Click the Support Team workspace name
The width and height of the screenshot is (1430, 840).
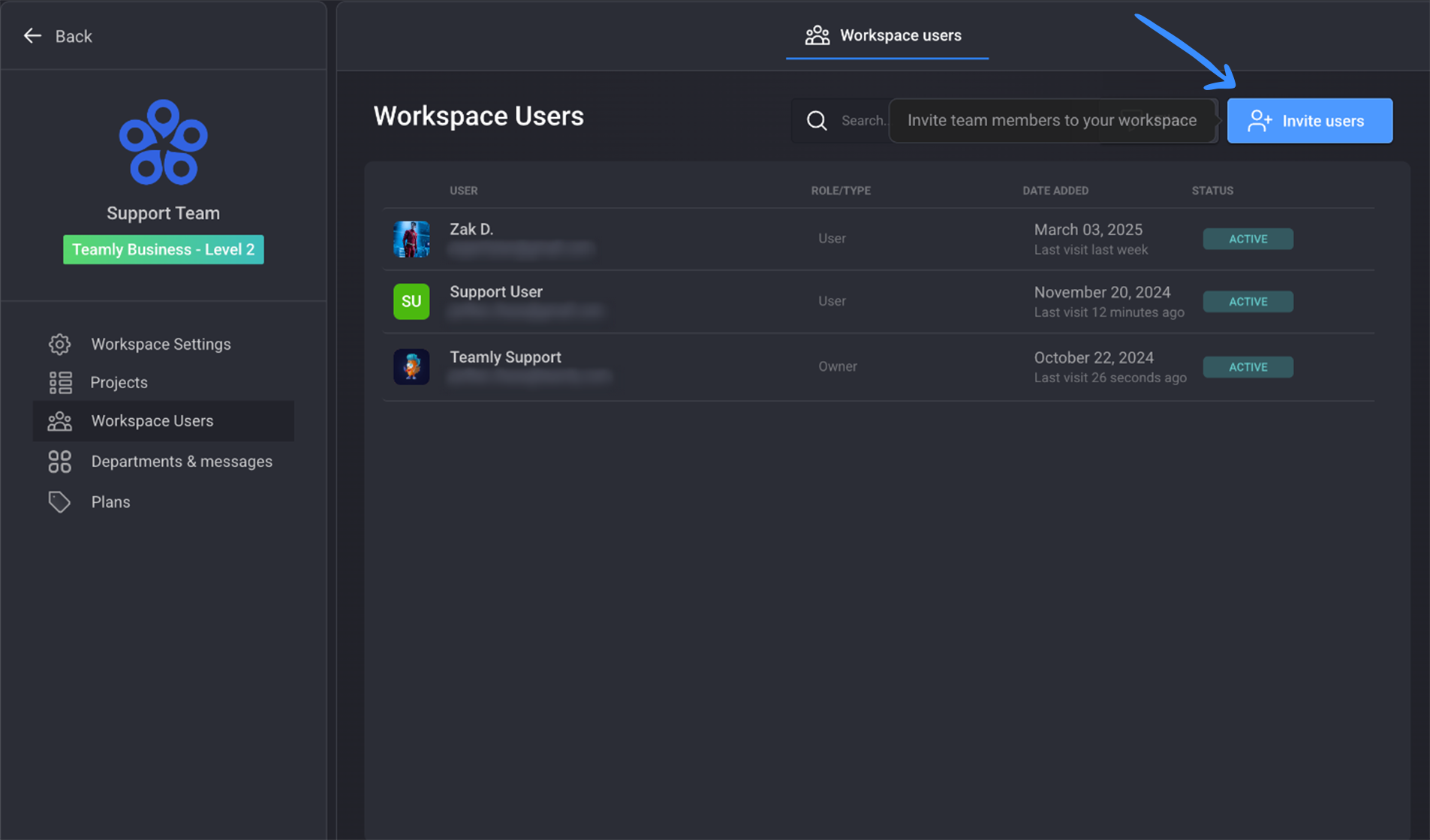(x=163, y=213)
